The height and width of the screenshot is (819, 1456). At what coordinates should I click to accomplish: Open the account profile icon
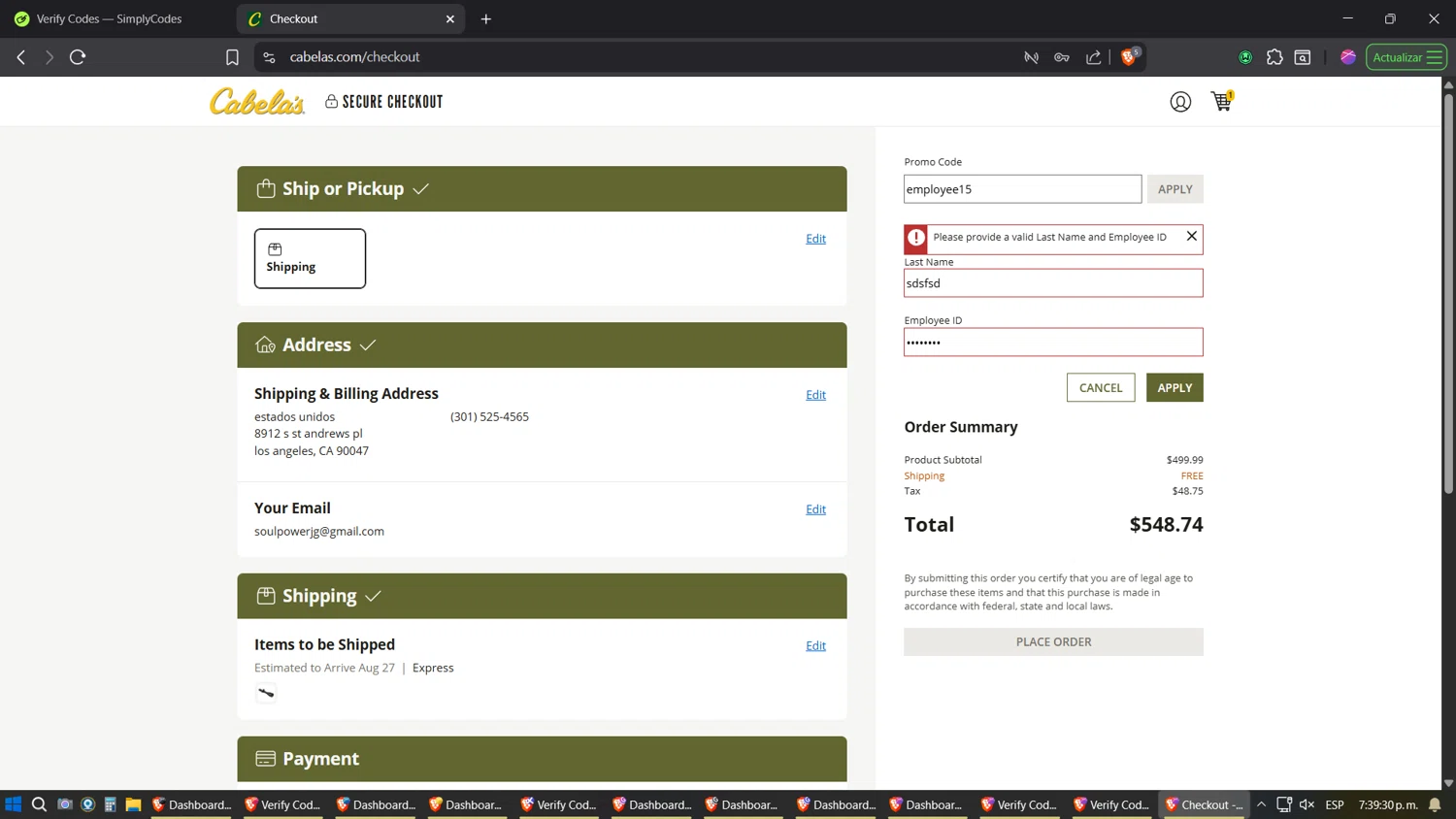[x=1180, y=102]
